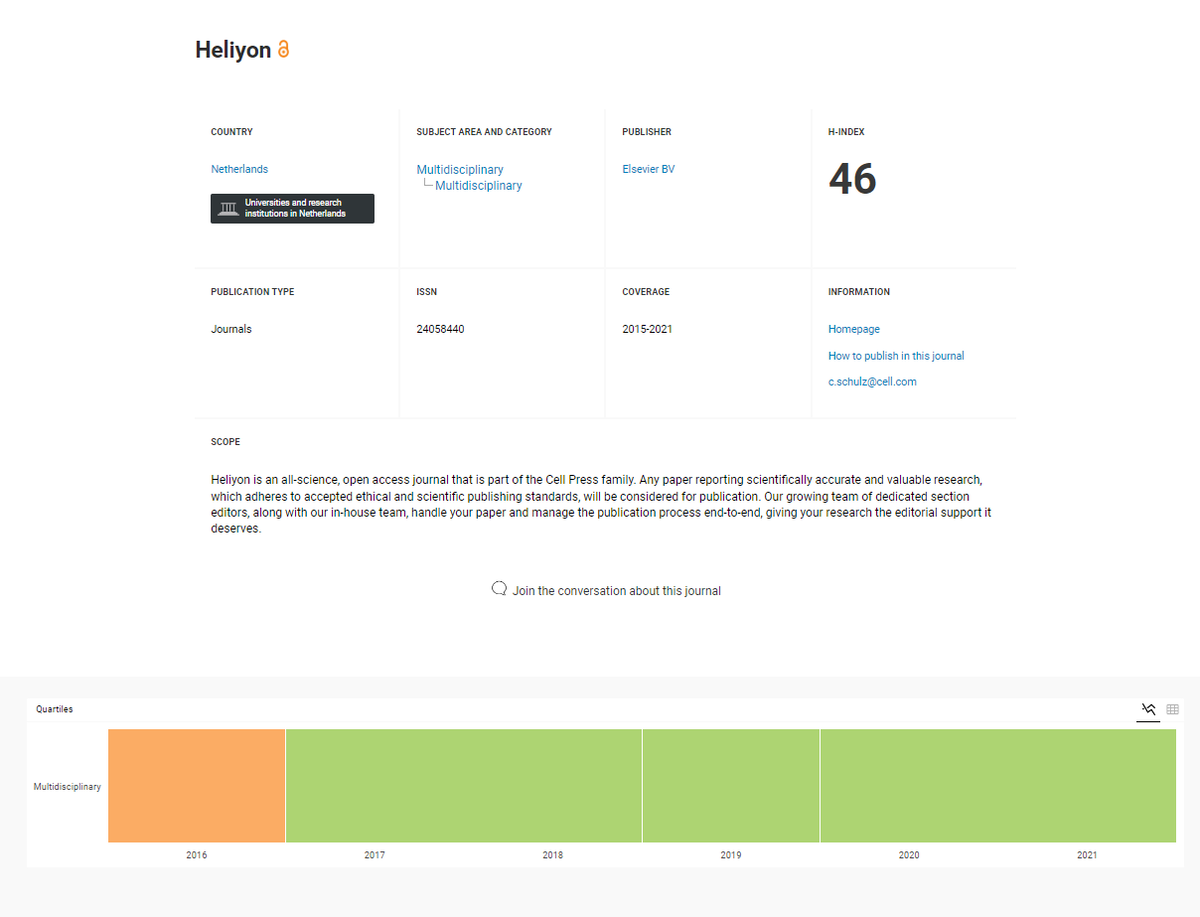The width and height of the screenshot is (1200, 917).
Task: Click the SUBJECT AREA AND CATEGORY heading
Action: tap(484, 132)
